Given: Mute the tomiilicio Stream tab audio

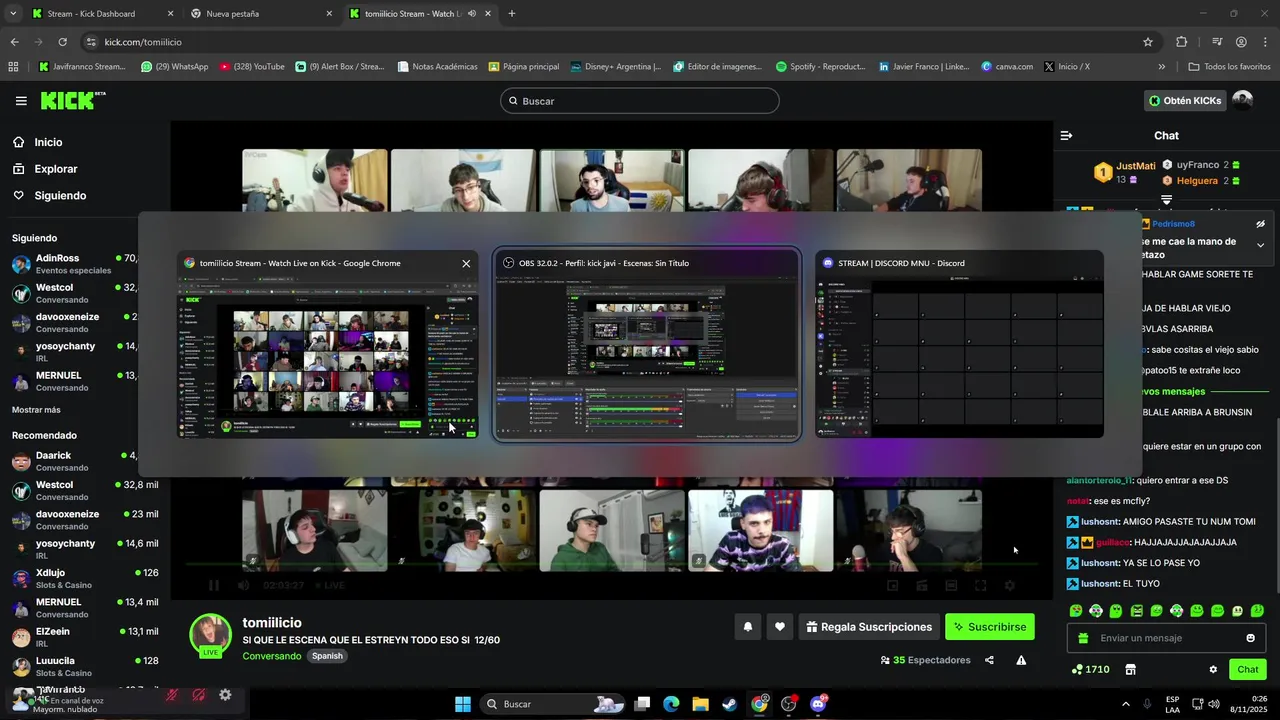Looking at the screenshot, I should (471, 14).
